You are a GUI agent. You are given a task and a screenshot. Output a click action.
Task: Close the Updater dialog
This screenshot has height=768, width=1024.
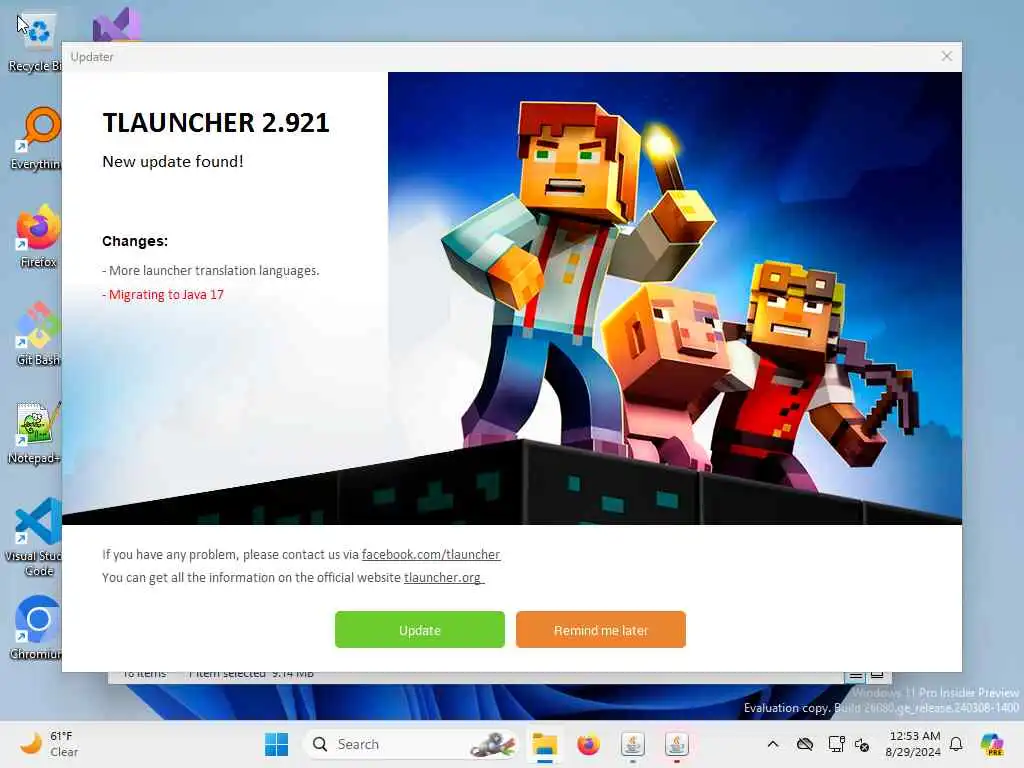click(x=946, y=57)
